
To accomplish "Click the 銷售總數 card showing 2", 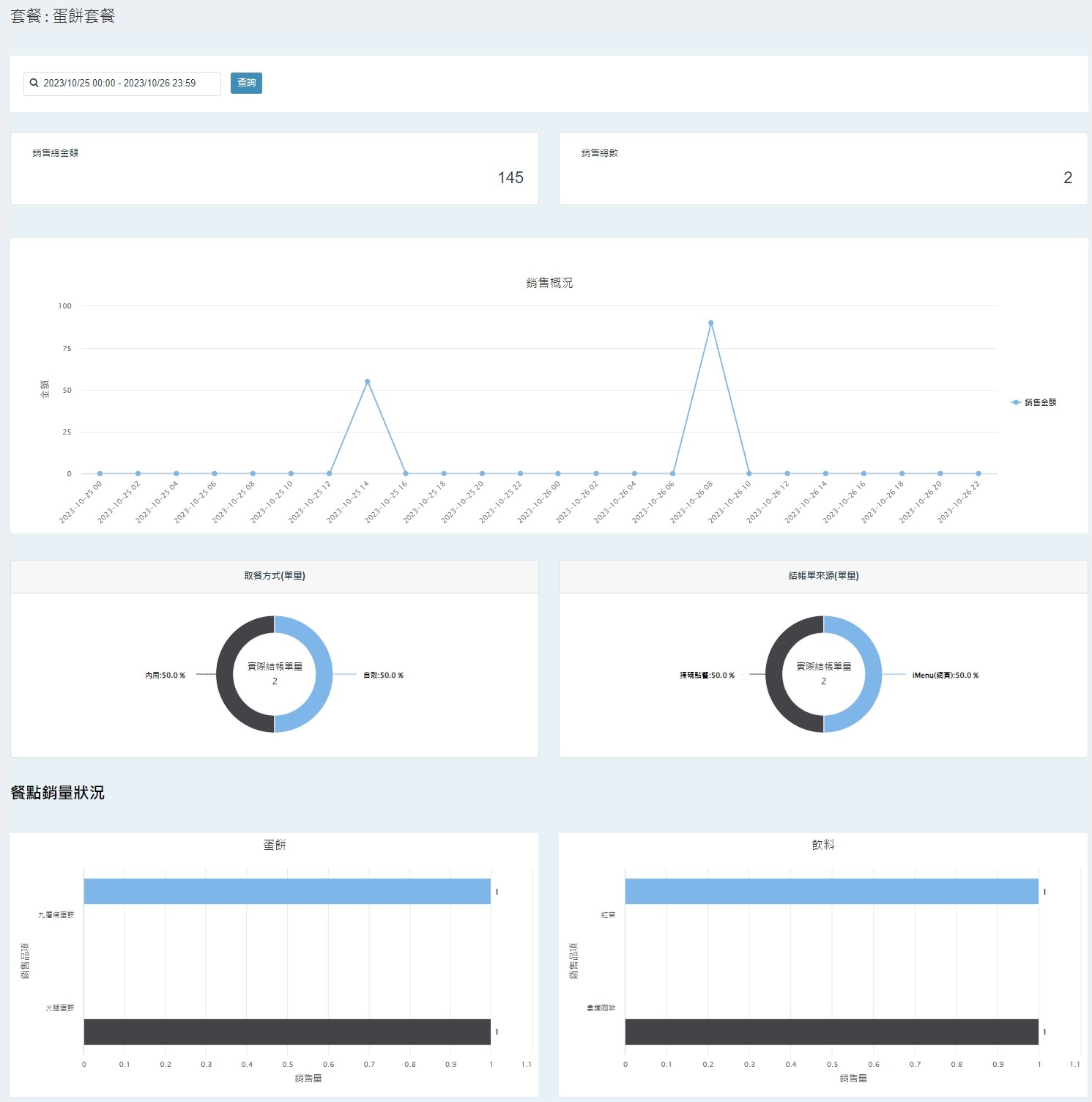I will pos(823,169).
